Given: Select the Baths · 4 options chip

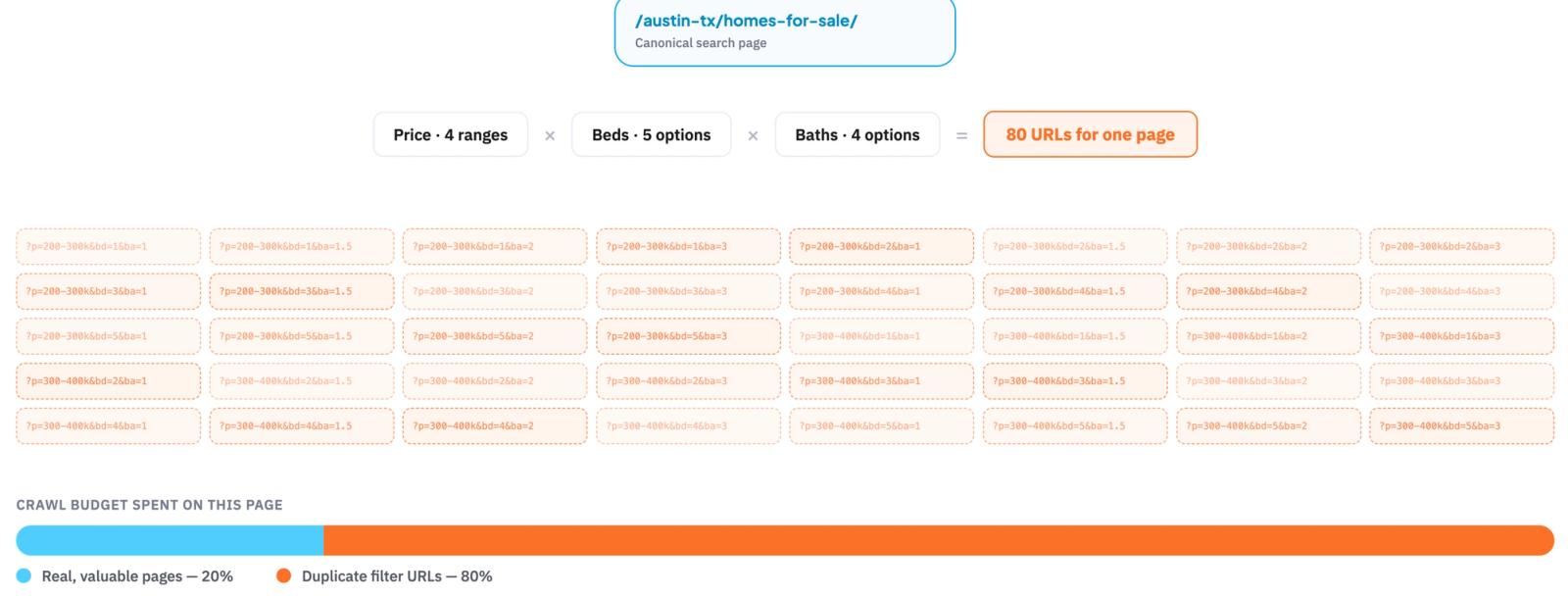Looking at the screenshot, I should (857, 134).
